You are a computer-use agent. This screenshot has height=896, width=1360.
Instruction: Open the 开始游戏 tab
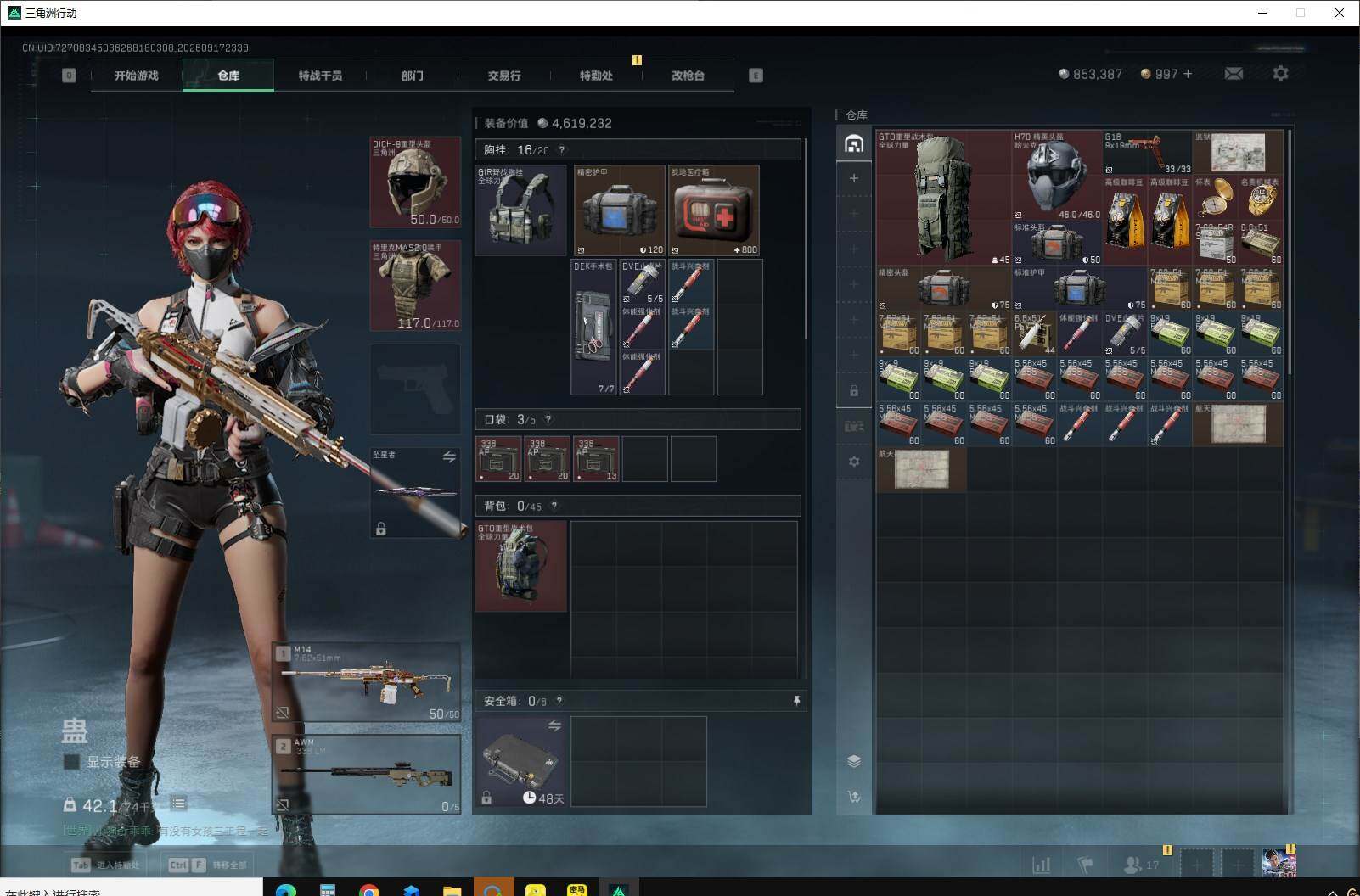137,76
